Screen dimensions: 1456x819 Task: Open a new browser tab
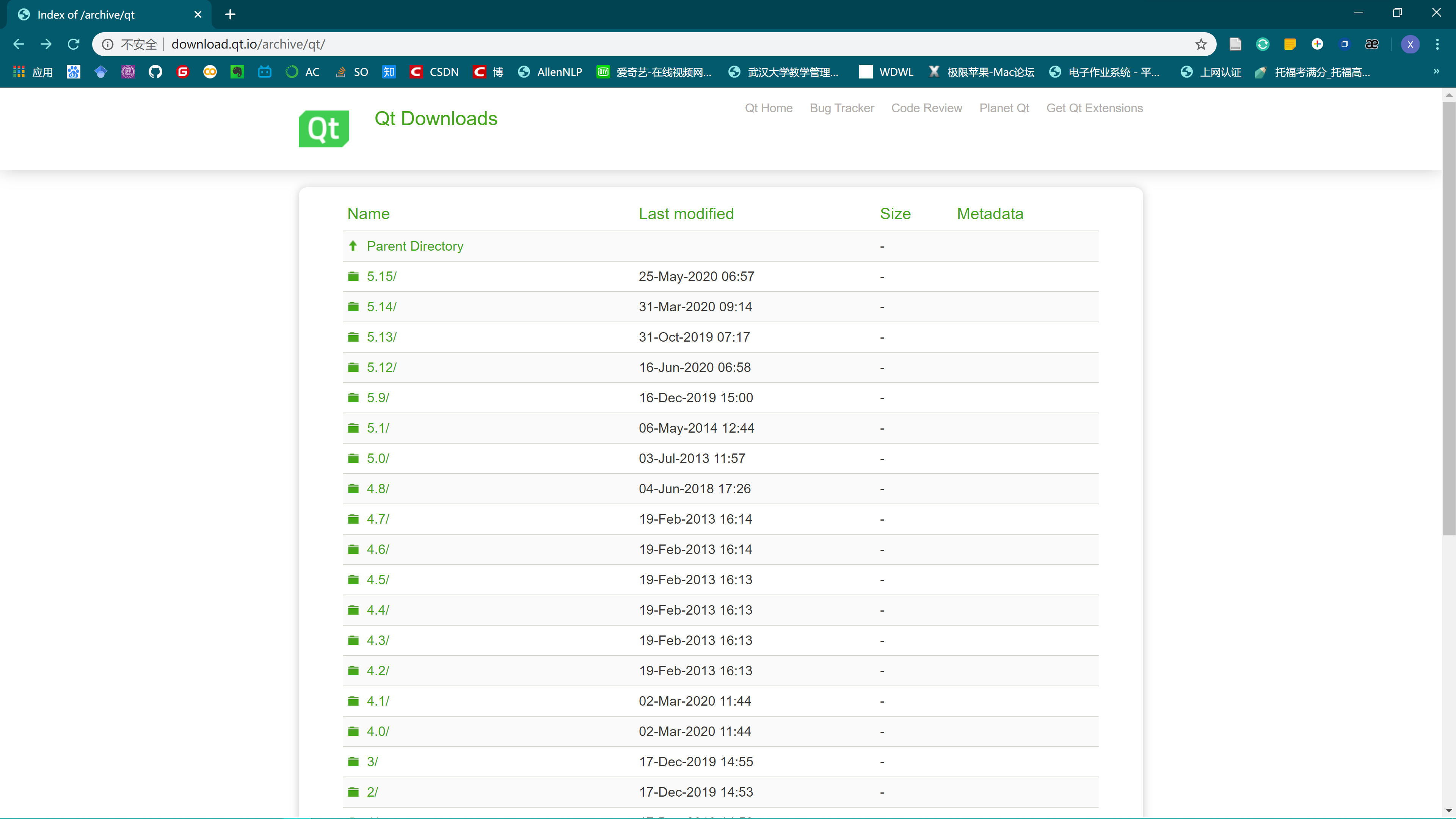tap(230, 15)
